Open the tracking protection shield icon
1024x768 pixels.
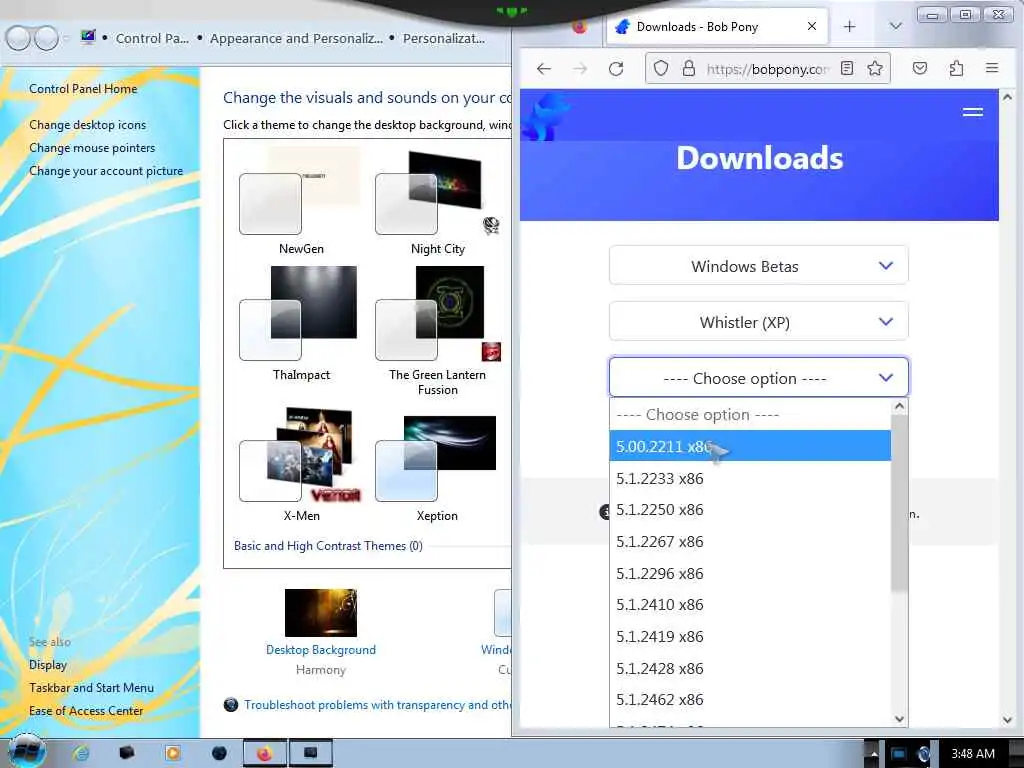[661, 69]
